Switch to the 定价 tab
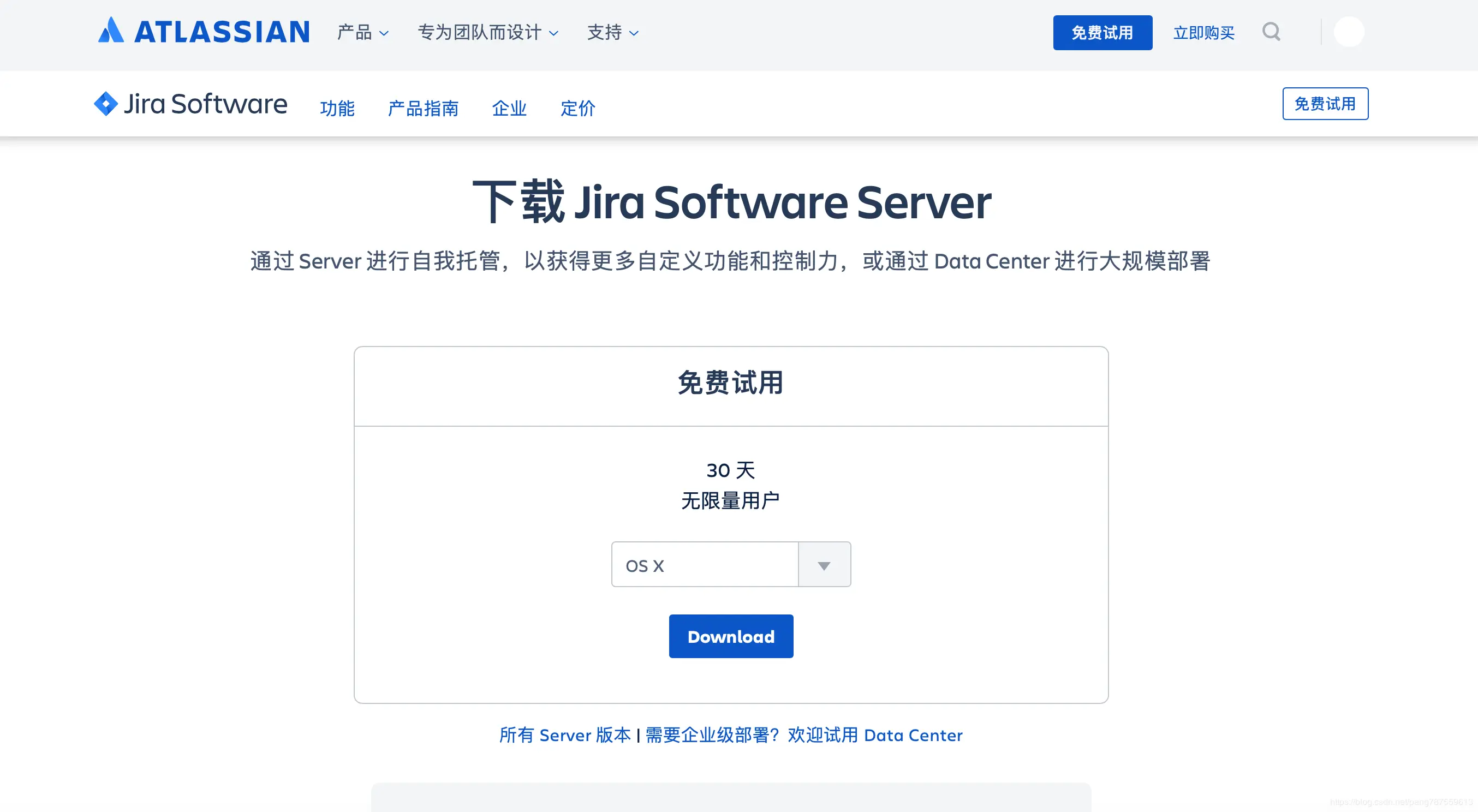1478x812 pixels. pos(578,108)
